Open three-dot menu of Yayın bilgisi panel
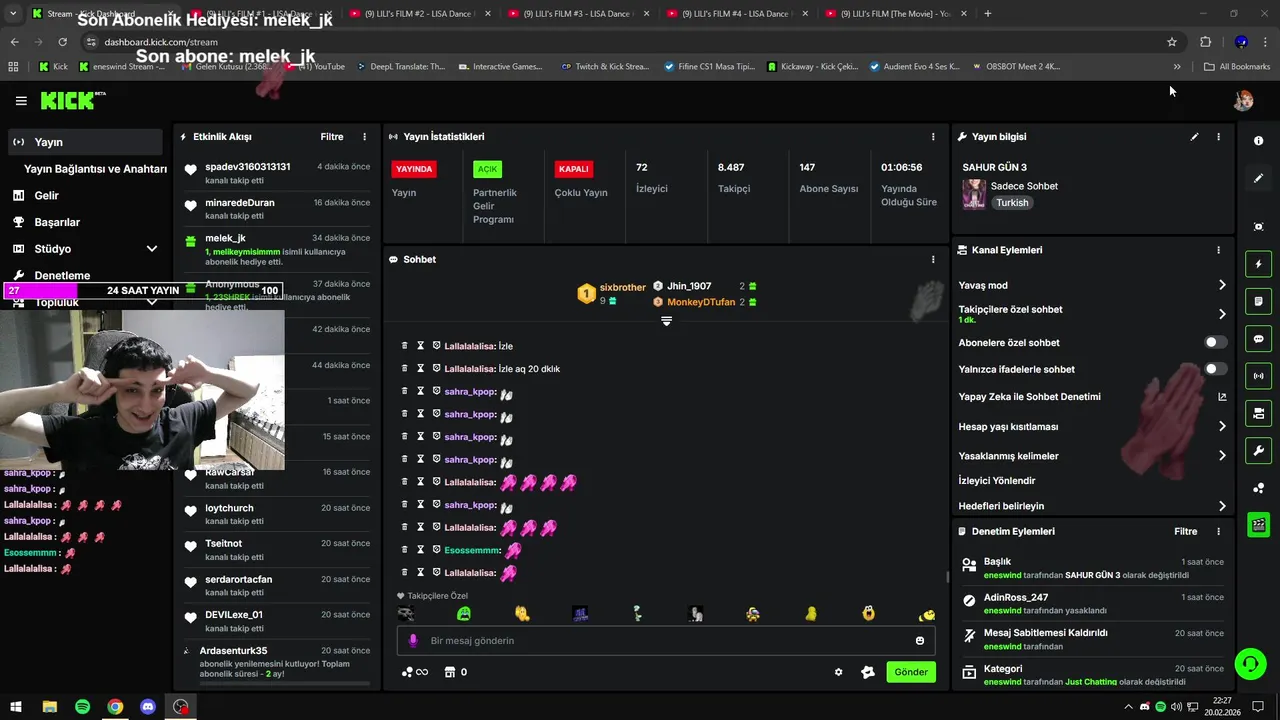The image size is (1280, 720). (x=1218, y=137)
